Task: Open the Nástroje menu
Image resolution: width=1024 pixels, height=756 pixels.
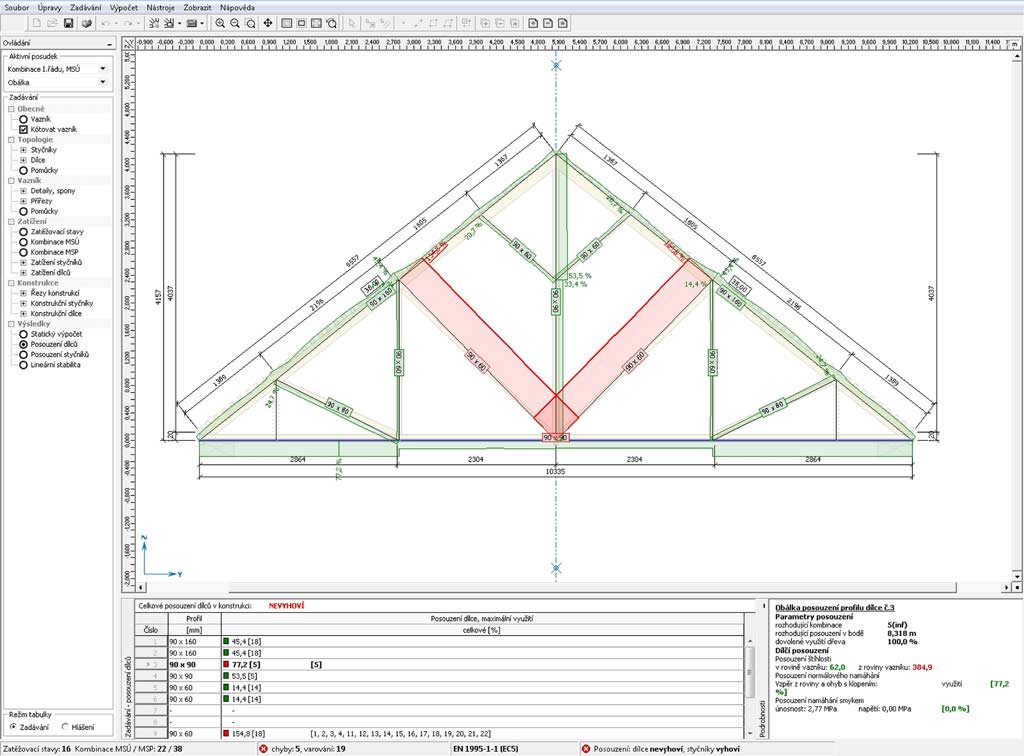Action: coord(160,7)
